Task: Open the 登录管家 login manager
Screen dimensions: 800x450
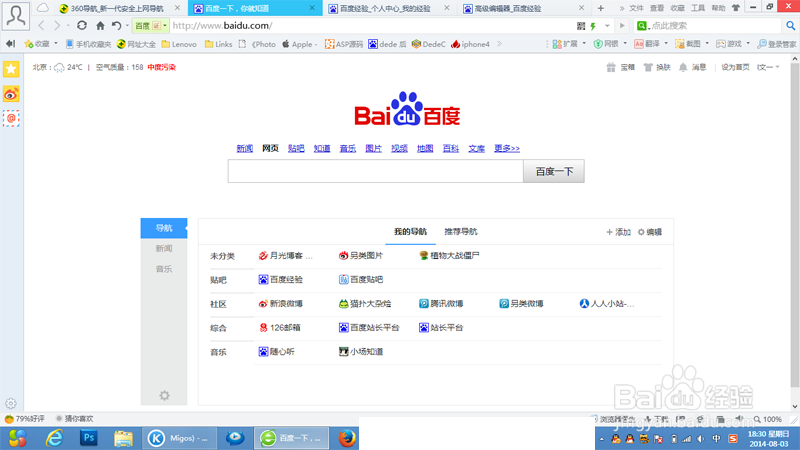Action: (x=777, y=44)
